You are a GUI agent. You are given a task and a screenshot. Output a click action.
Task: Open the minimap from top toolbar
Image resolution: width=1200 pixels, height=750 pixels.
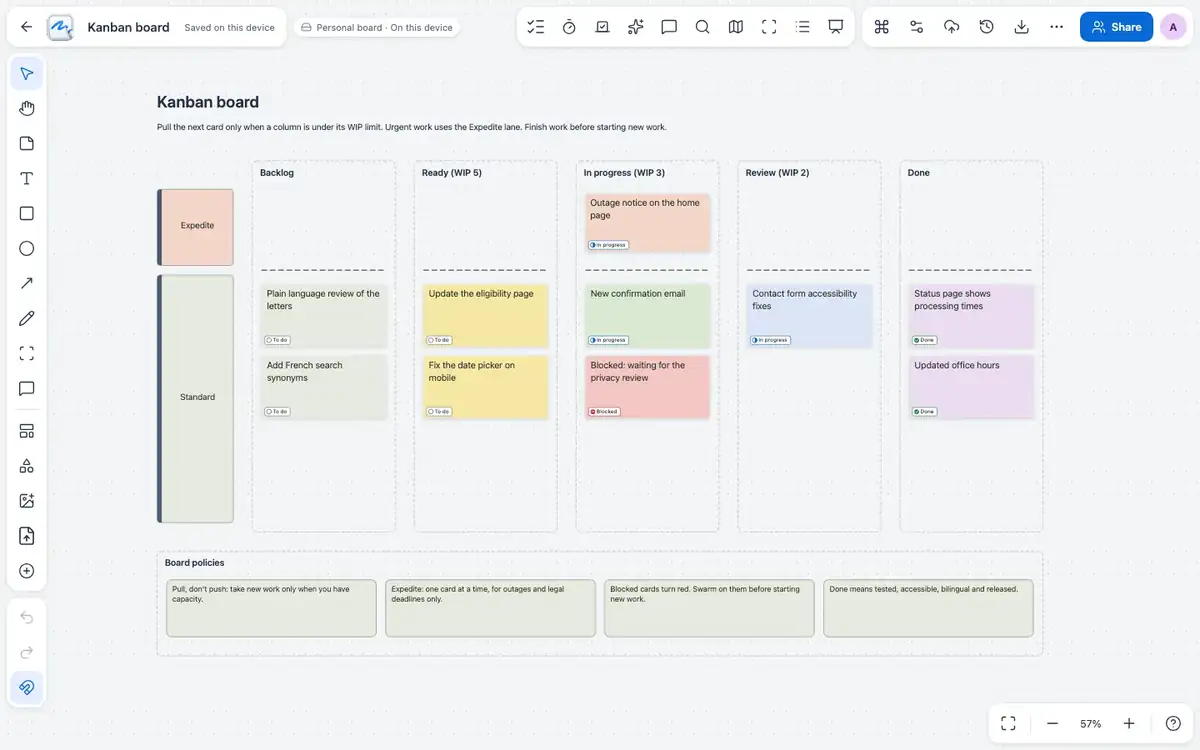[736, 27]
